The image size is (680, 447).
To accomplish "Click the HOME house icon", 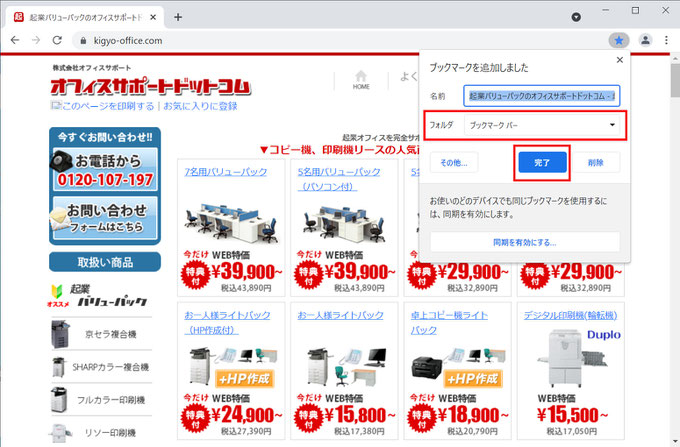I will click(361, 80).
